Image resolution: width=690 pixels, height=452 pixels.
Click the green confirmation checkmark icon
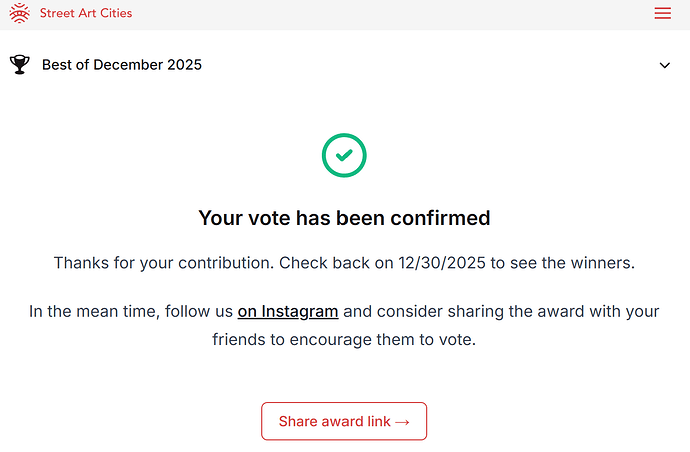point(344,155)
